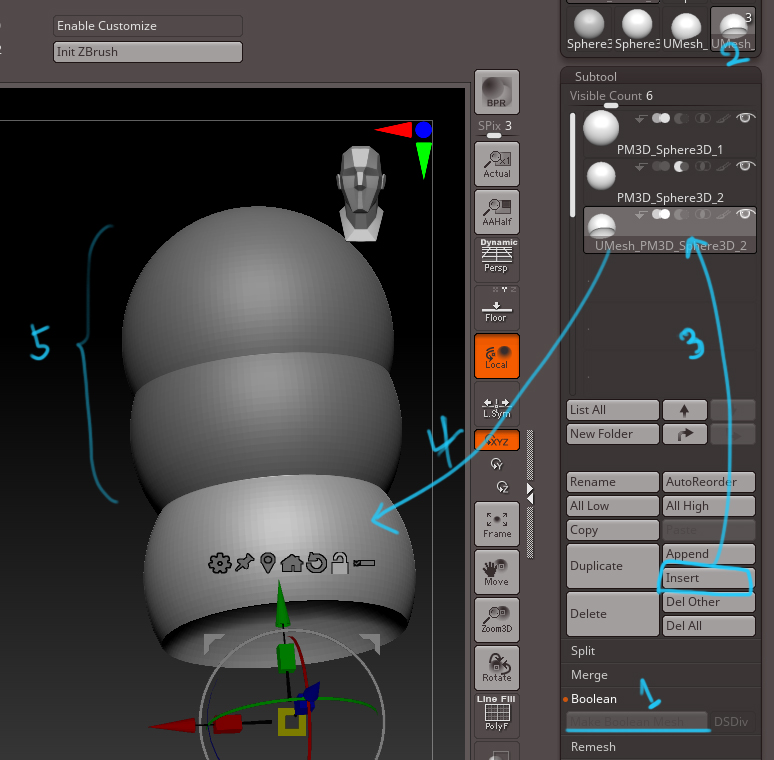
Task: Select the Actual size view icon
Action: point(497,164)
